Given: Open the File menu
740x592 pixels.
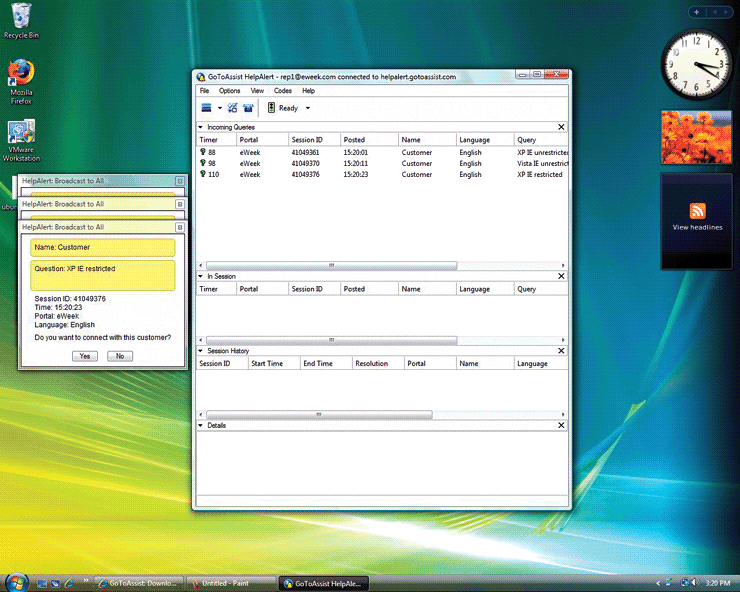Looking at the screenshot, I should tap(204, 91).
